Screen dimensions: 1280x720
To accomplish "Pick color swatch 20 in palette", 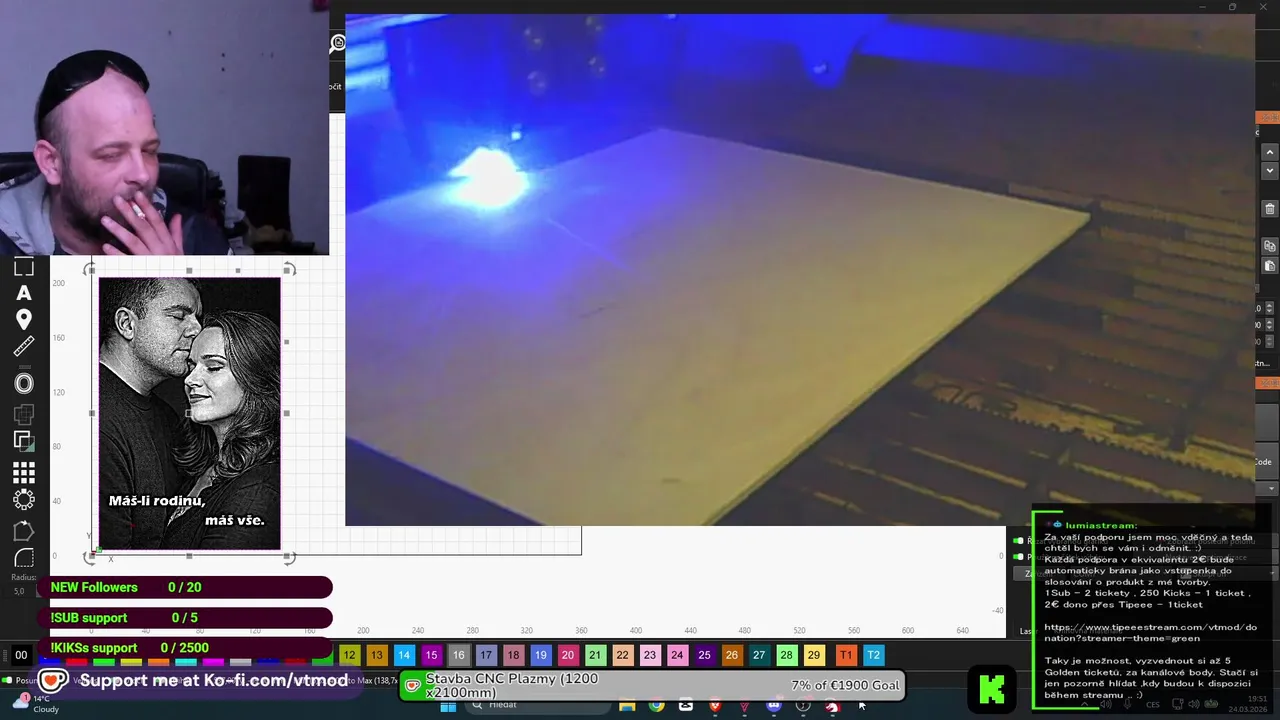I will pos(568,655).
